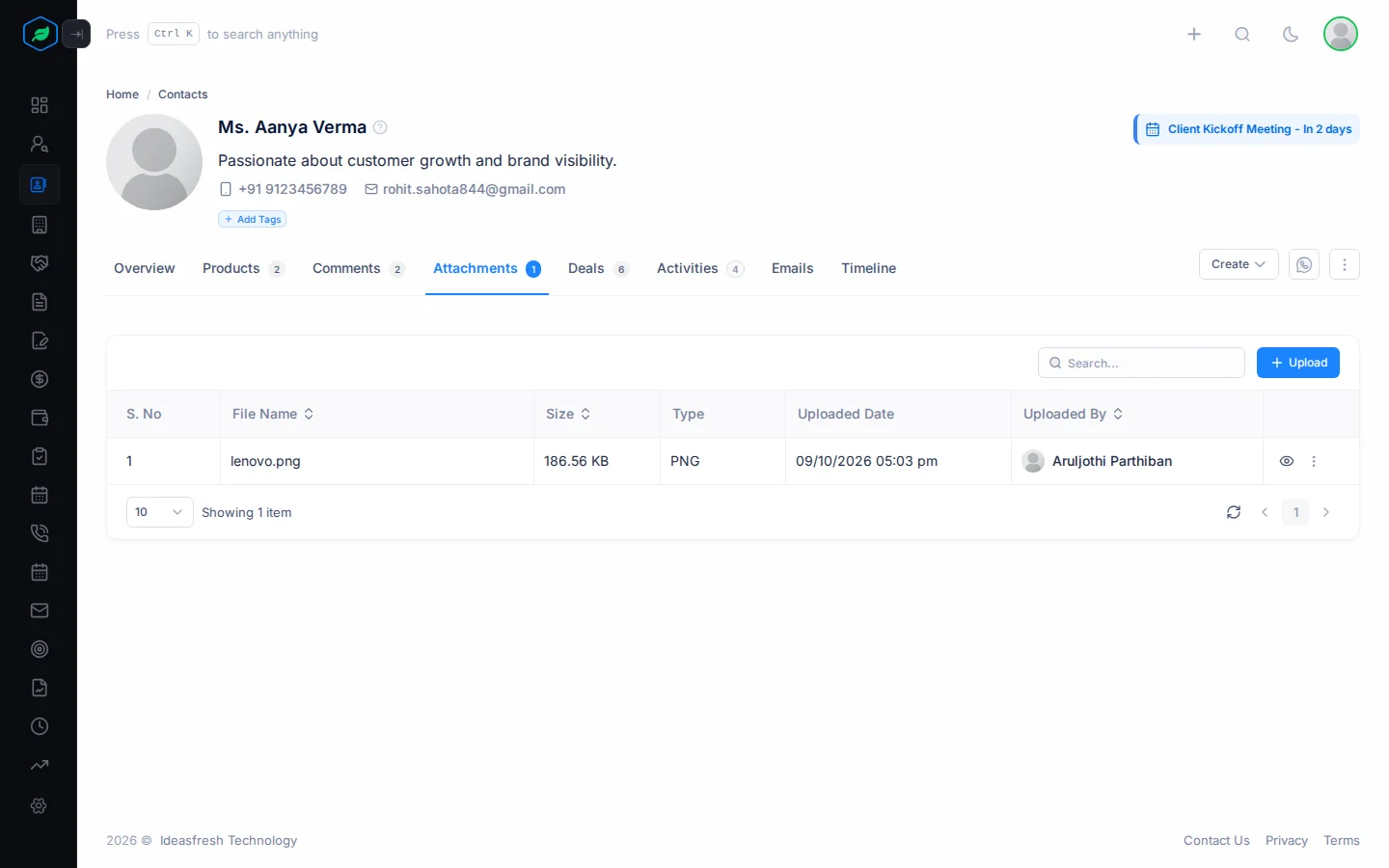Open the Contact Us footer link

click(1216, 840)
